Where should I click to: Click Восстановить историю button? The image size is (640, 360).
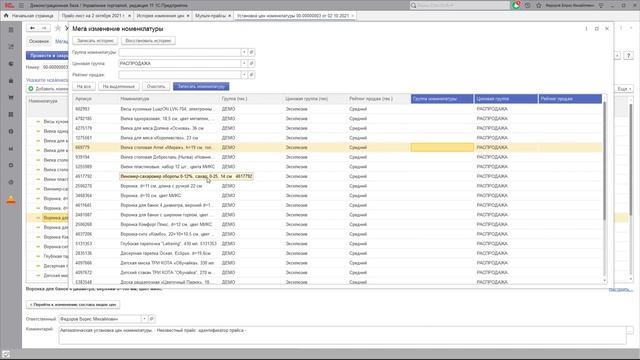[x=148, y=41]
